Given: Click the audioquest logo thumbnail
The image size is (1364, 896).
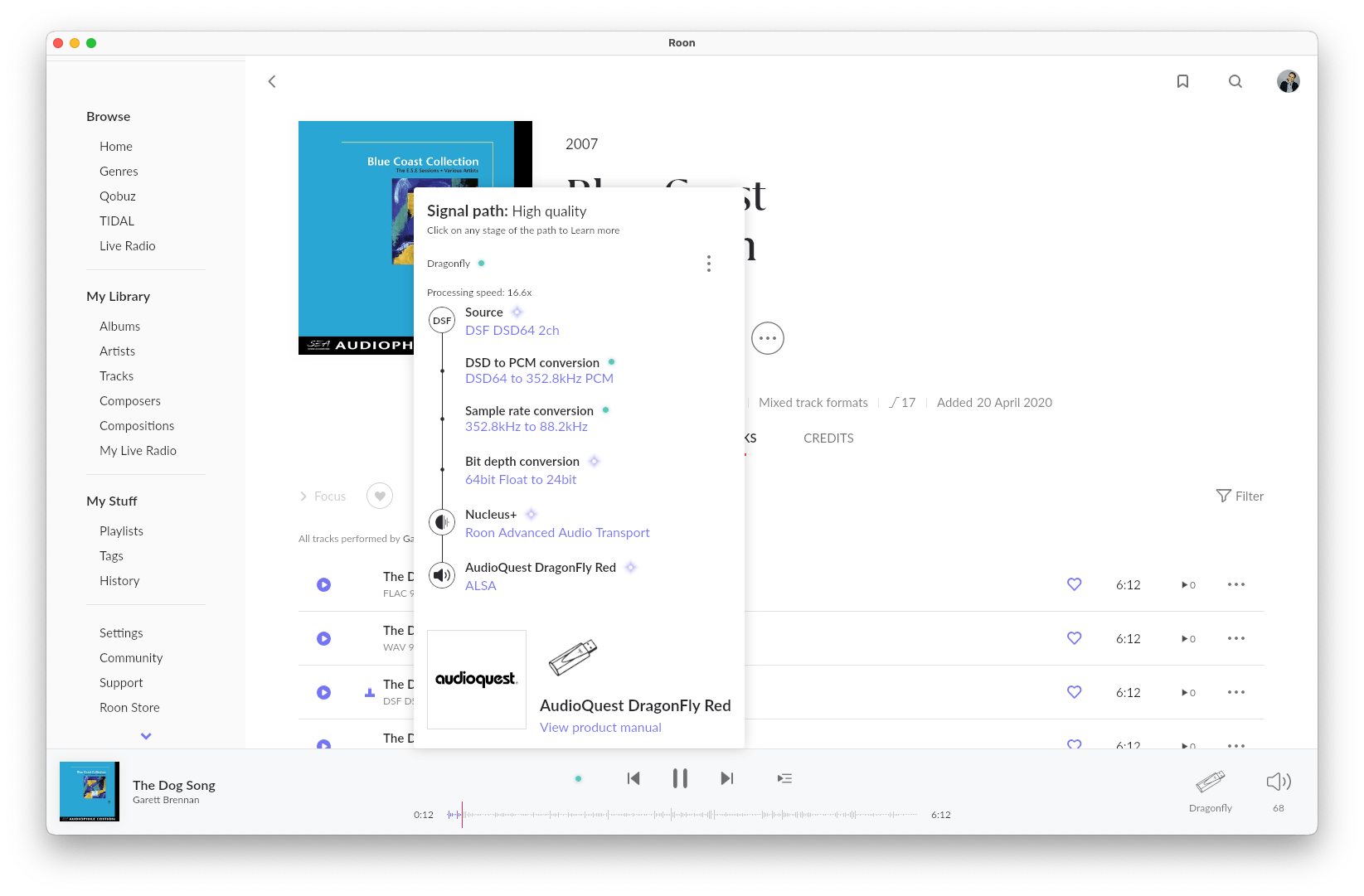Looking at the screenshot, I should (477, 680).
